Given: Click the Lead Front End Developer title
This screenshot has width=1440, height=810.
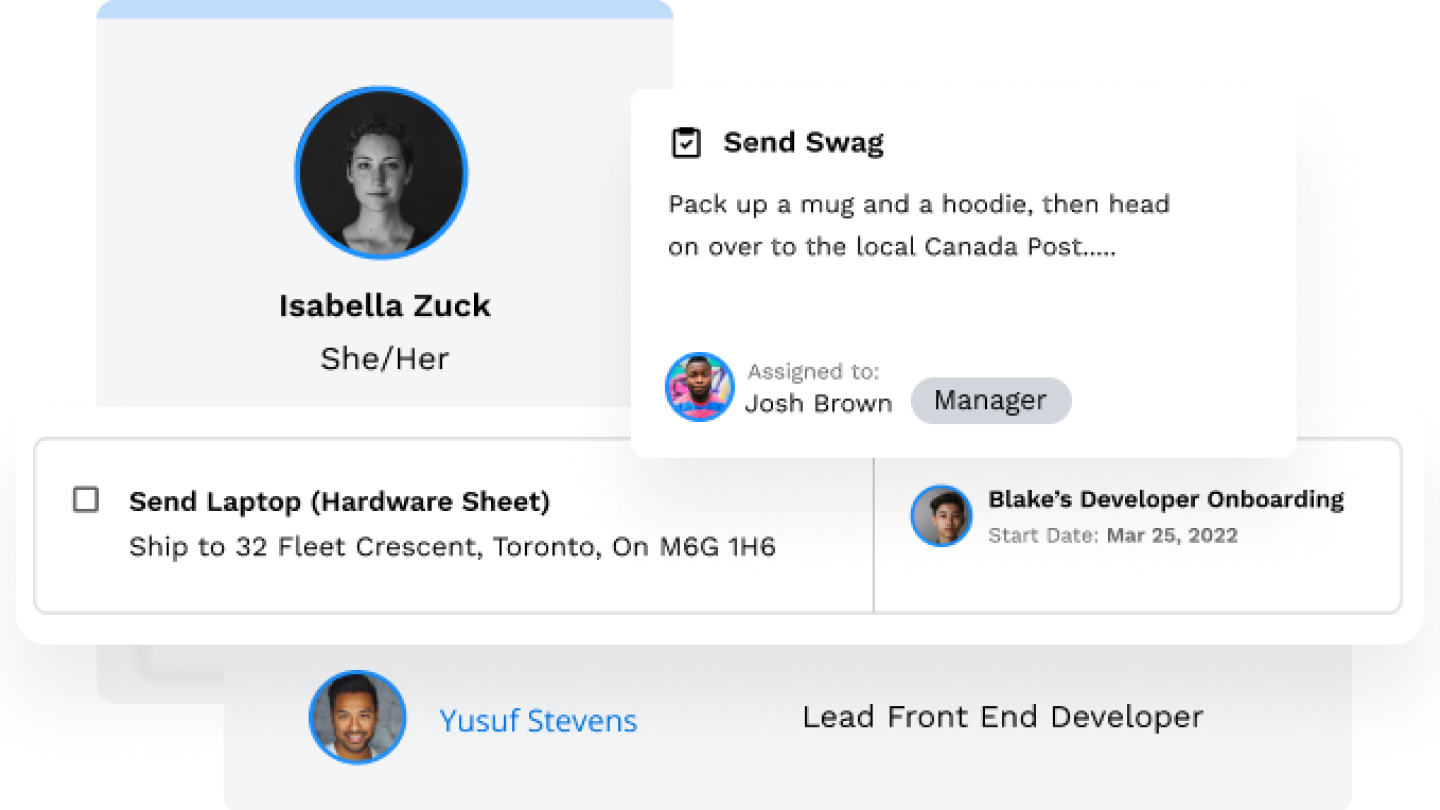Looking at the screenshot, I should [1002, 717].
